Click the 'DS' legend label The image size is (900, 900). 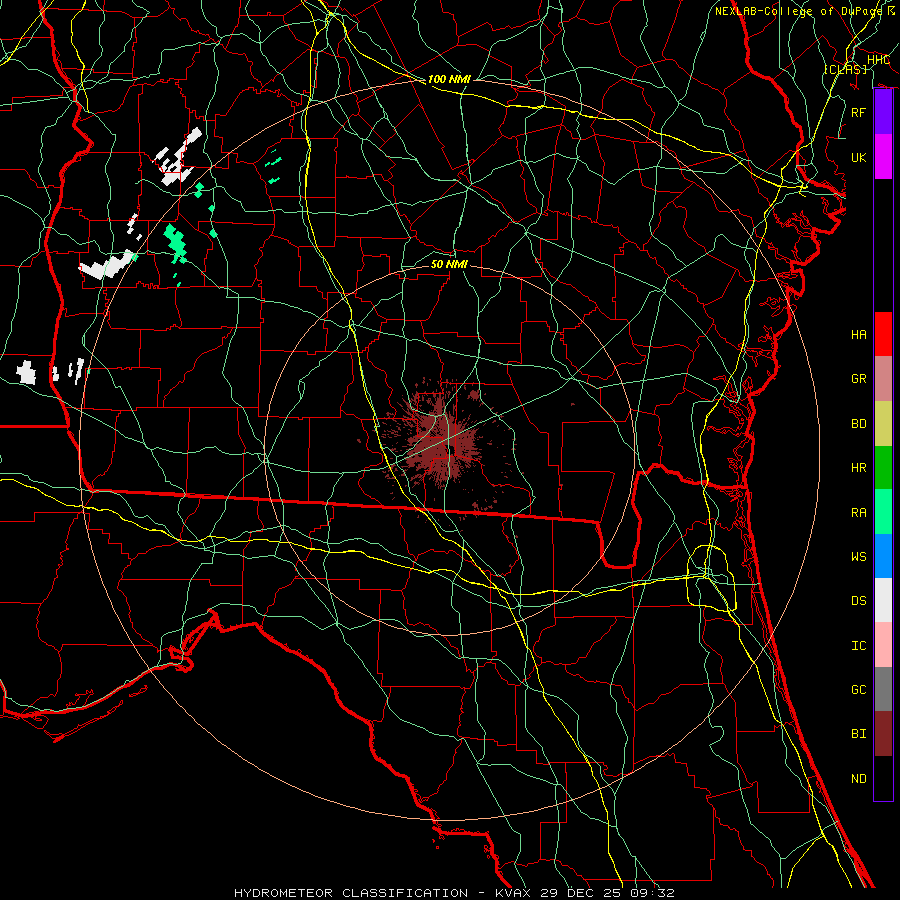pos(859,601)
